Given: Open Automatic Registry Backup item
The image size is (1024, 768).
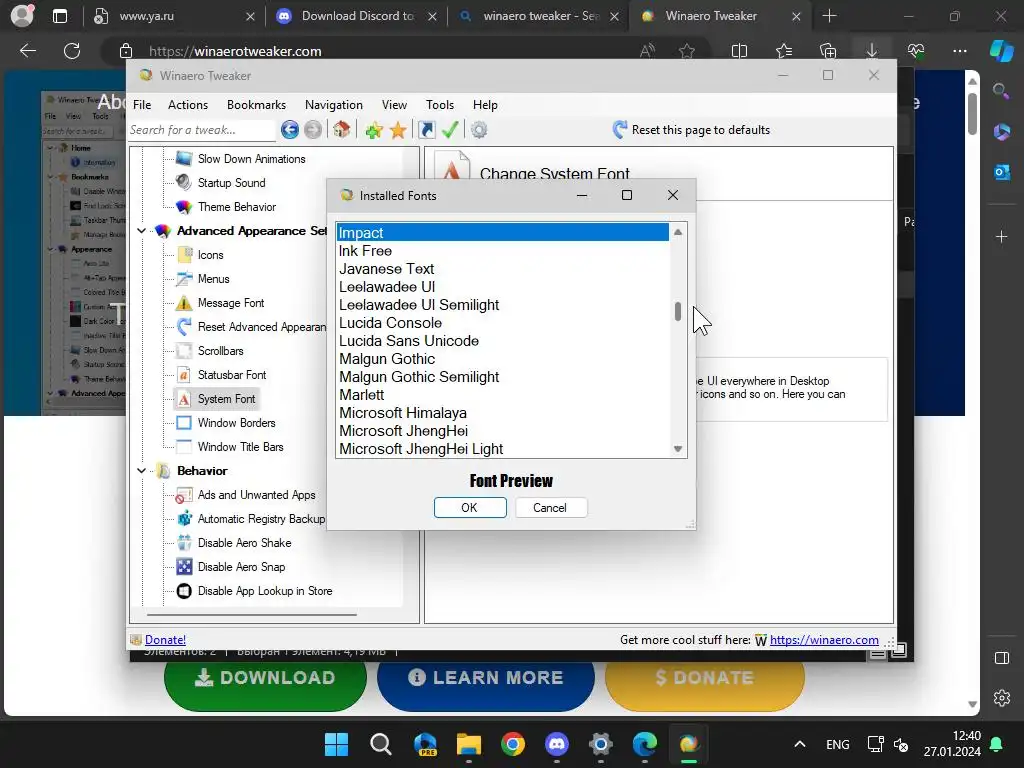Looking at the screenshot, I should 261,519.
